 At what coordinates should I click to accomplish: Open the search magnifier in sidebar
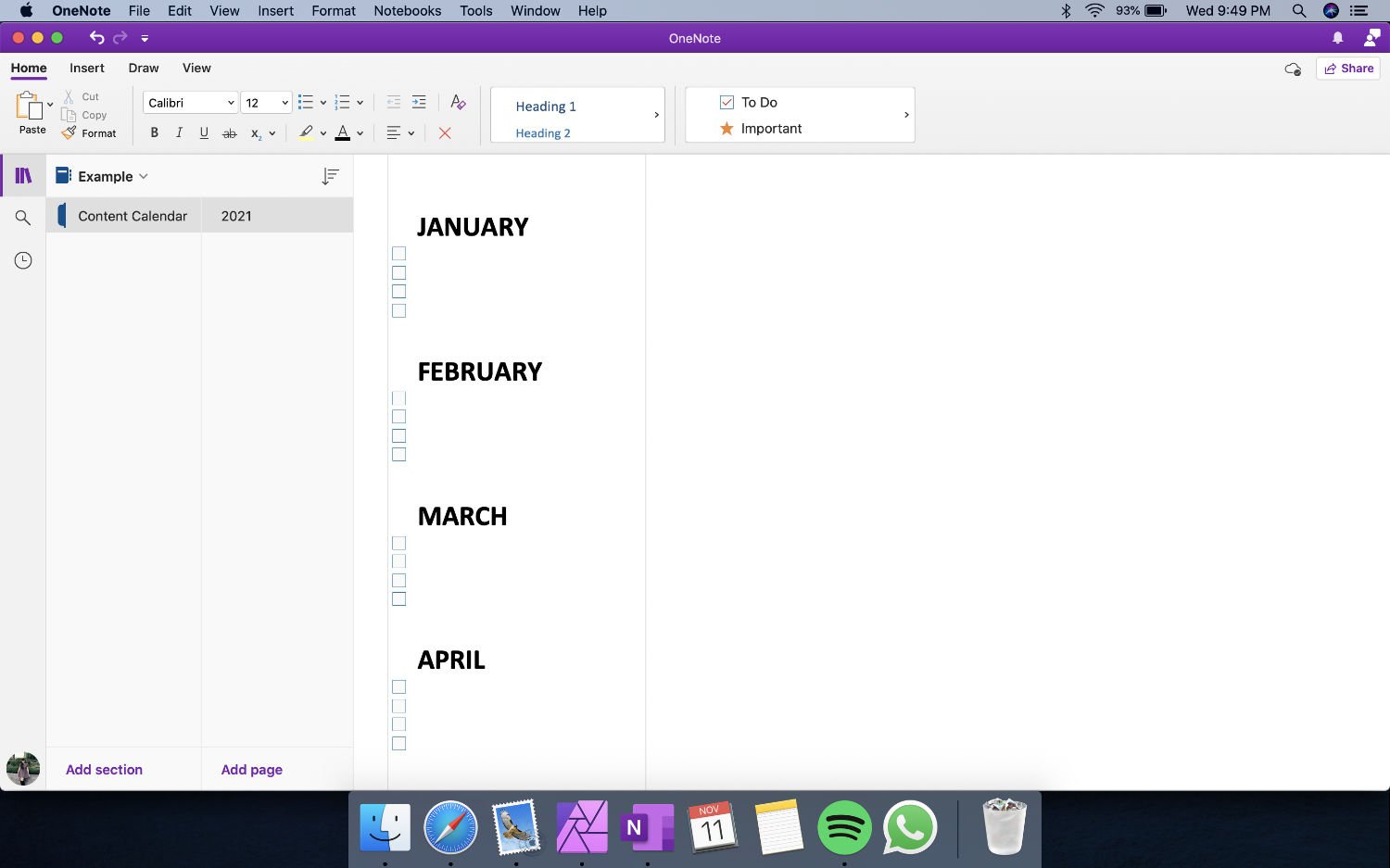click(x=23, y=218)
